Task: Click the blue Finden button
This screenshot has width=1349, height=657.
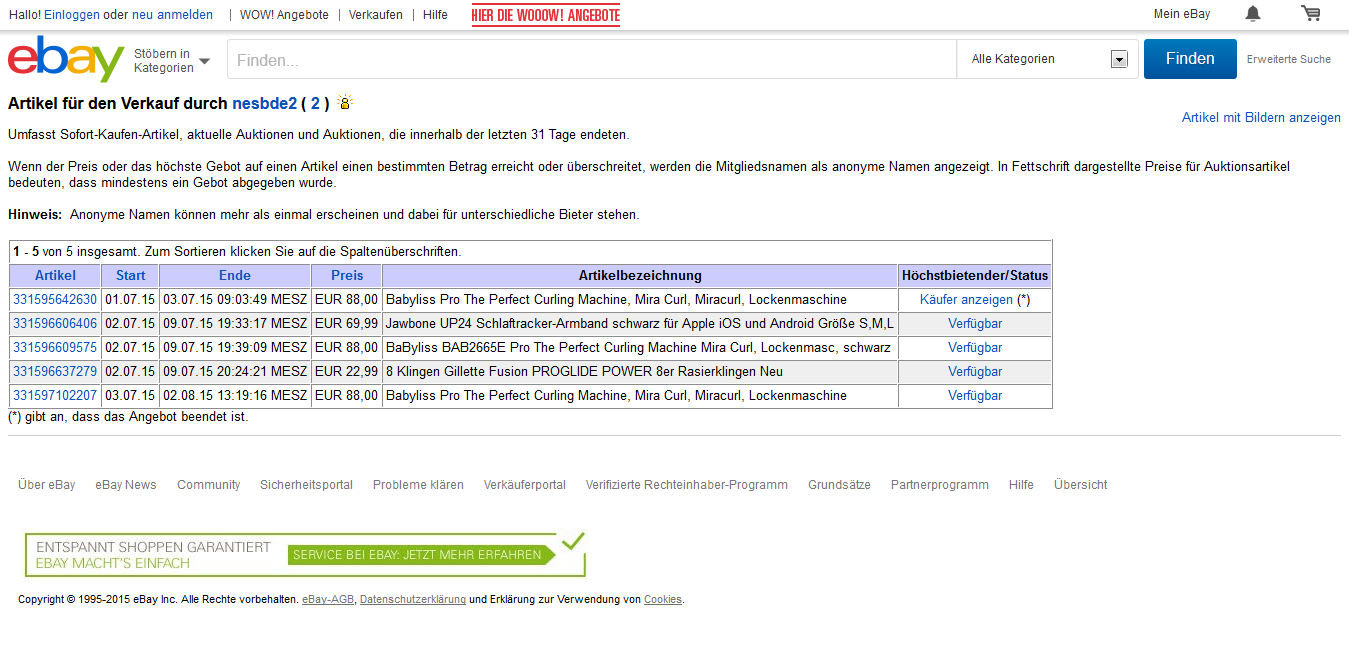Action: click(1190, 59)
